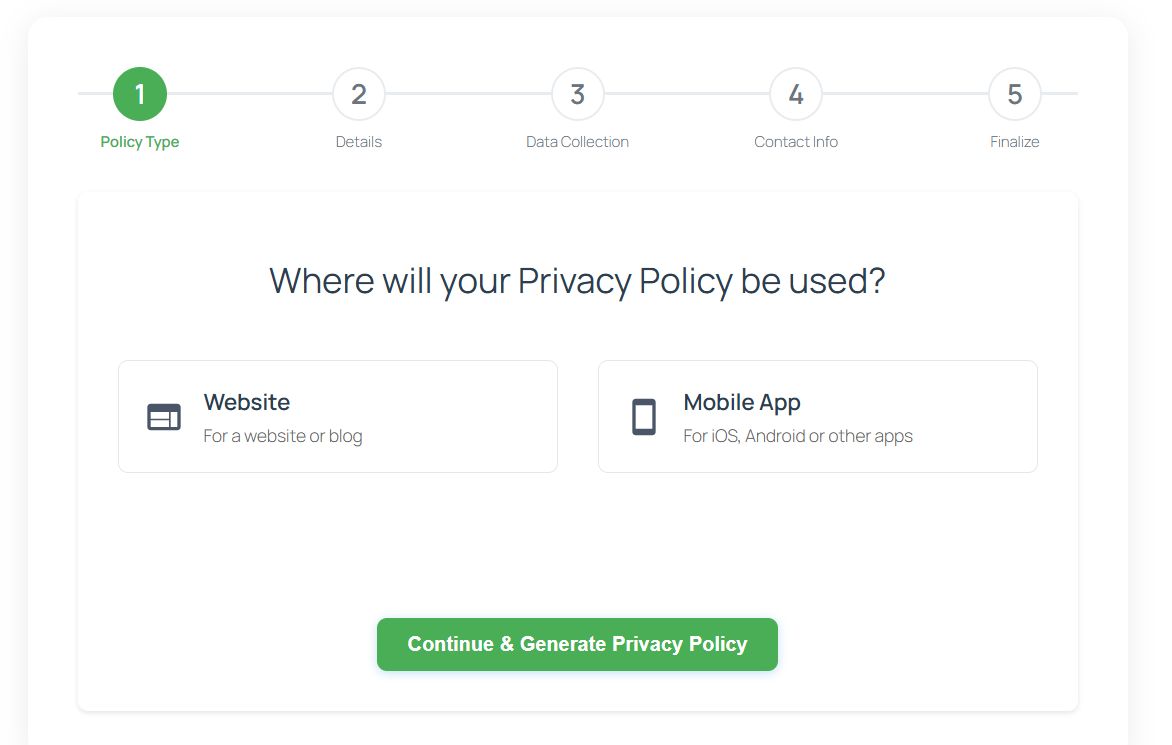Open the Data Collection step label

click(x=578, y=142)
